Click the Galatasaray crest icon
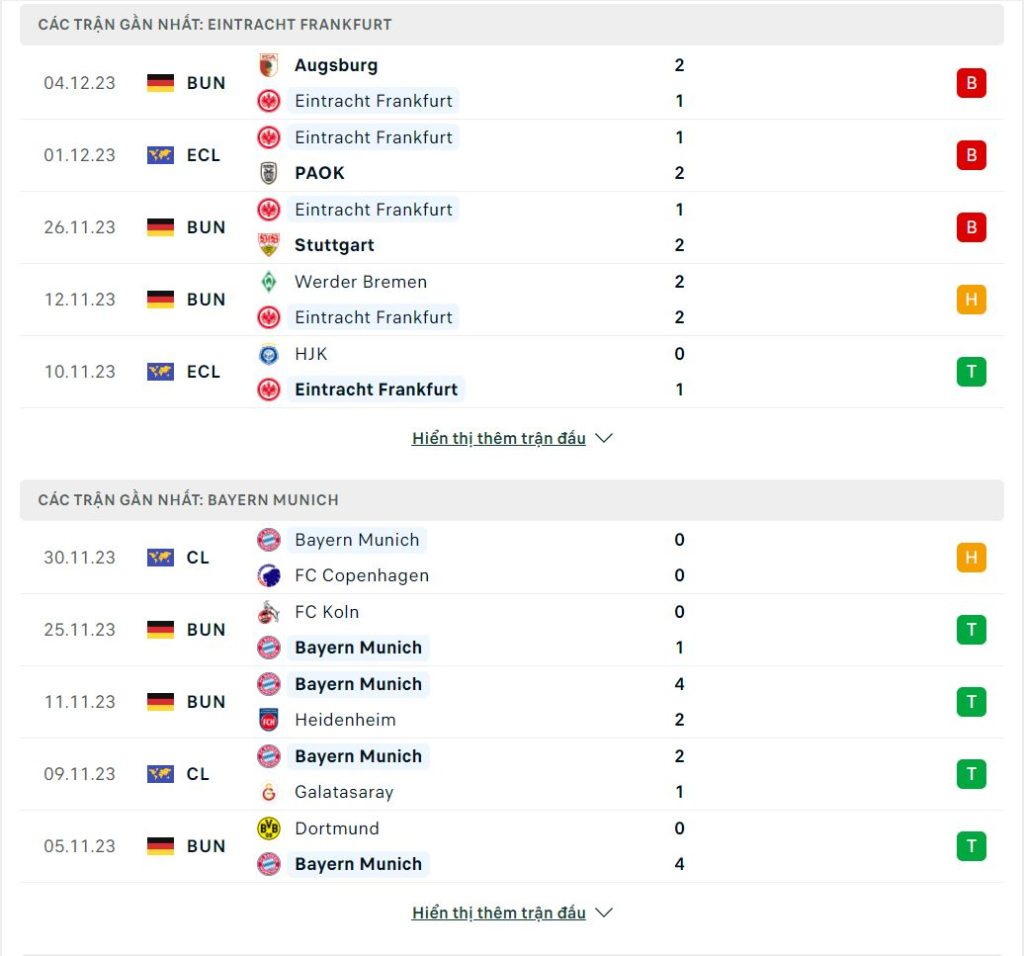The image size is (1024, 956). [x=268, y=792]
